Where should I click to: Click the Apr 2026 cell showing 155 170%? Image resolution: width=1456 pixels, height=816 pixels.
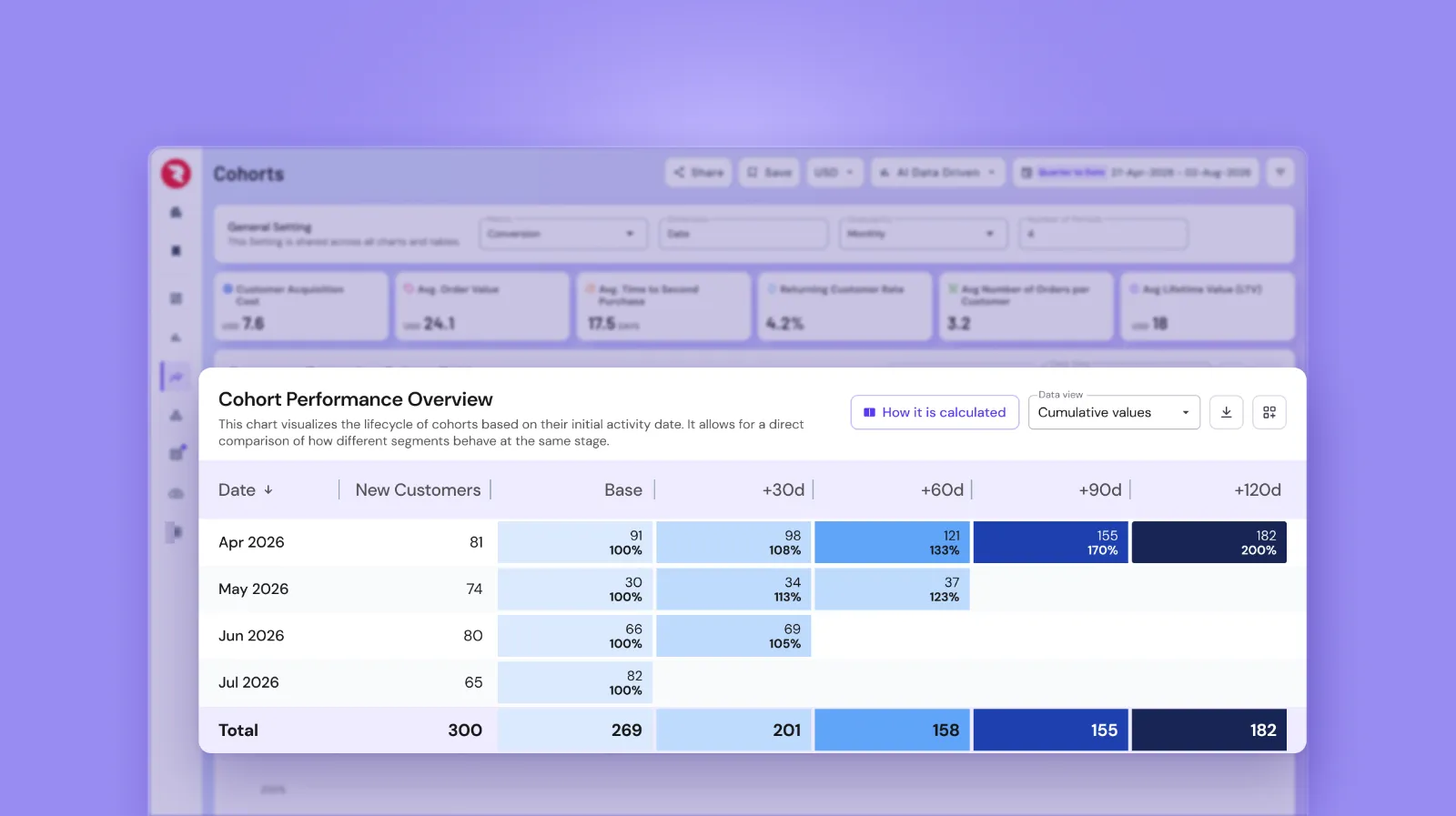1051,542
